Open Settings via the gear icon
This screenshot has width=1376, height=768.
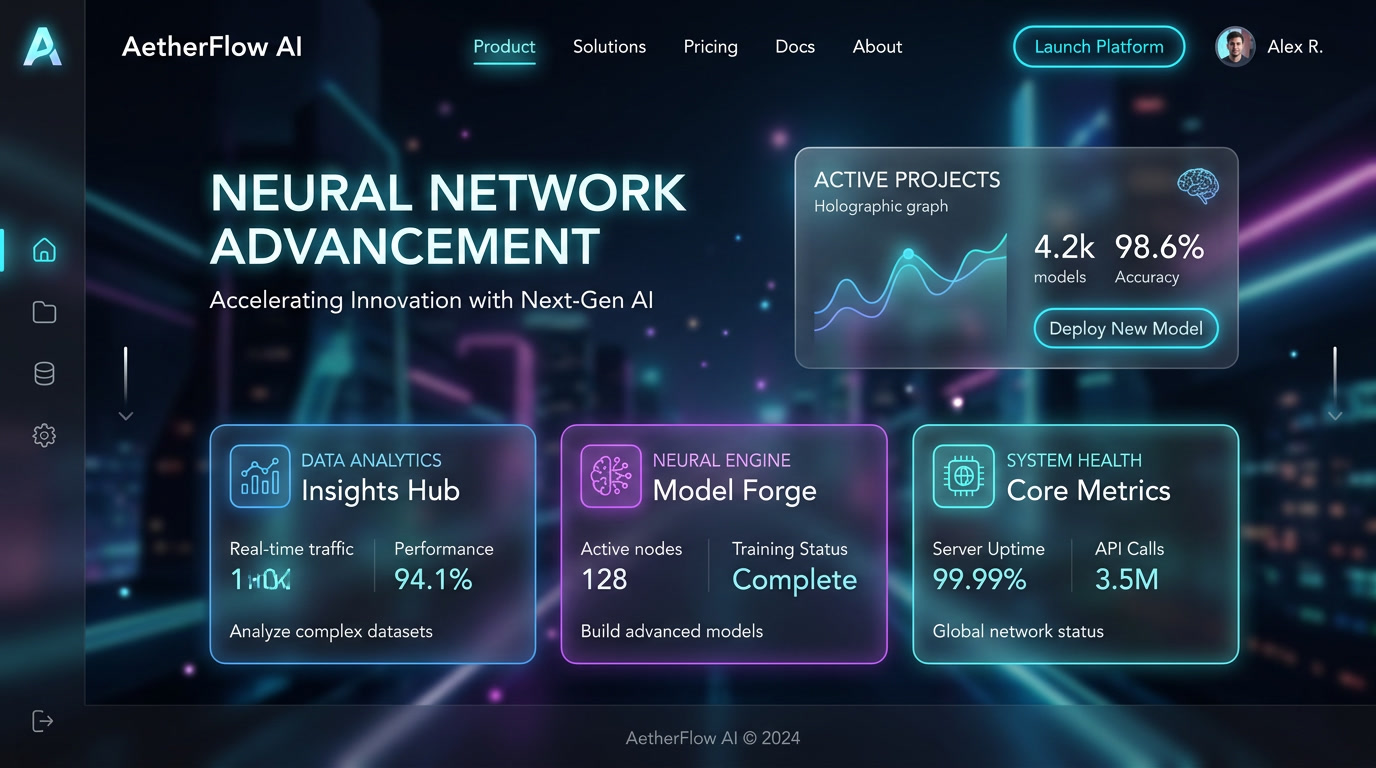pyautogui.click(x=44, y=435)
